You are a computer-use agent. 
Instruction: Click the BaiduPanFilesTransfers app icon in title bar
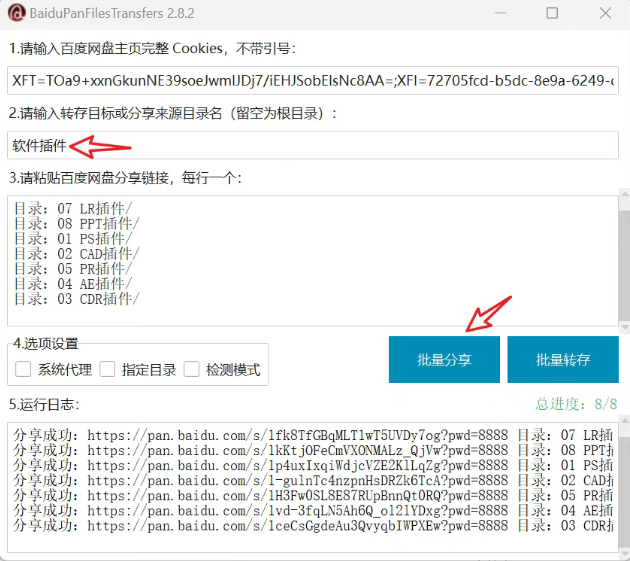17,14
